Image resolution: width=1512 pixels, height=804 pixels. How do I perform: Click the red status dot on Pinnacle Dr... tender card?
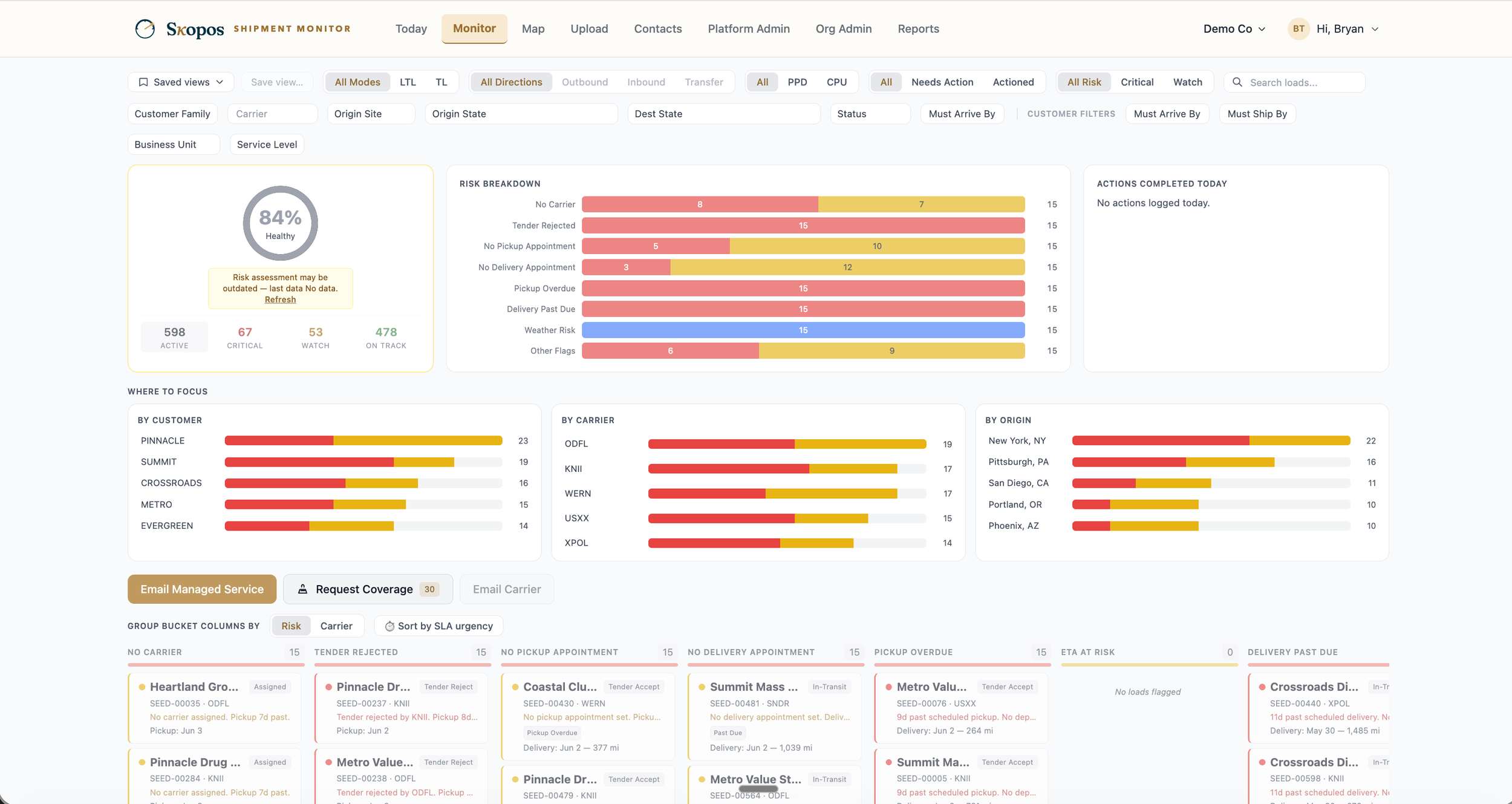coord(328,687)
